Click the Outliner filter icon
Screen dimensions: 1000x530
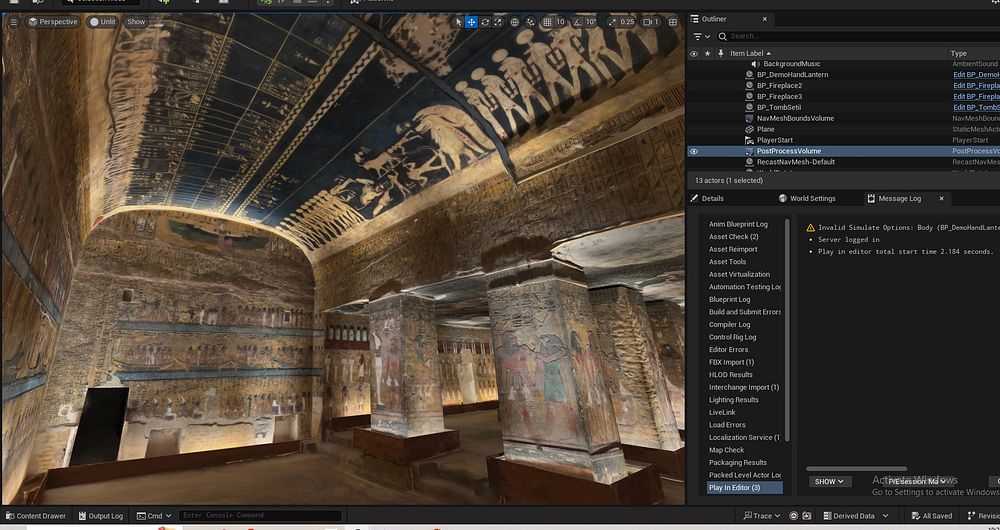[x=699, y=37]
